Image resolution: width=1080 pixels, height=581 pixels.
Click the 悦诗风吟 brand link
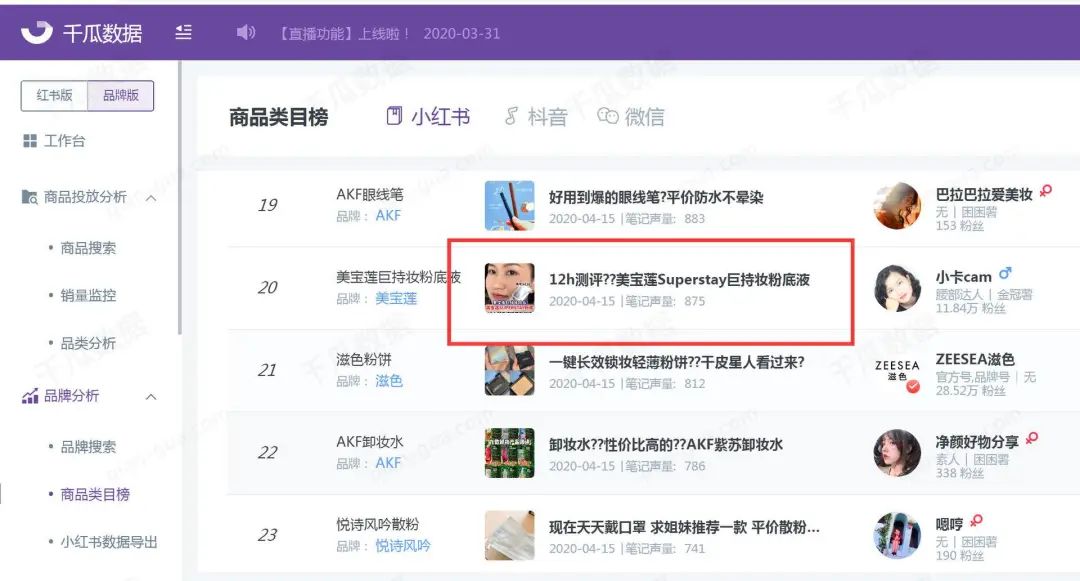click(x=403, y=546)
